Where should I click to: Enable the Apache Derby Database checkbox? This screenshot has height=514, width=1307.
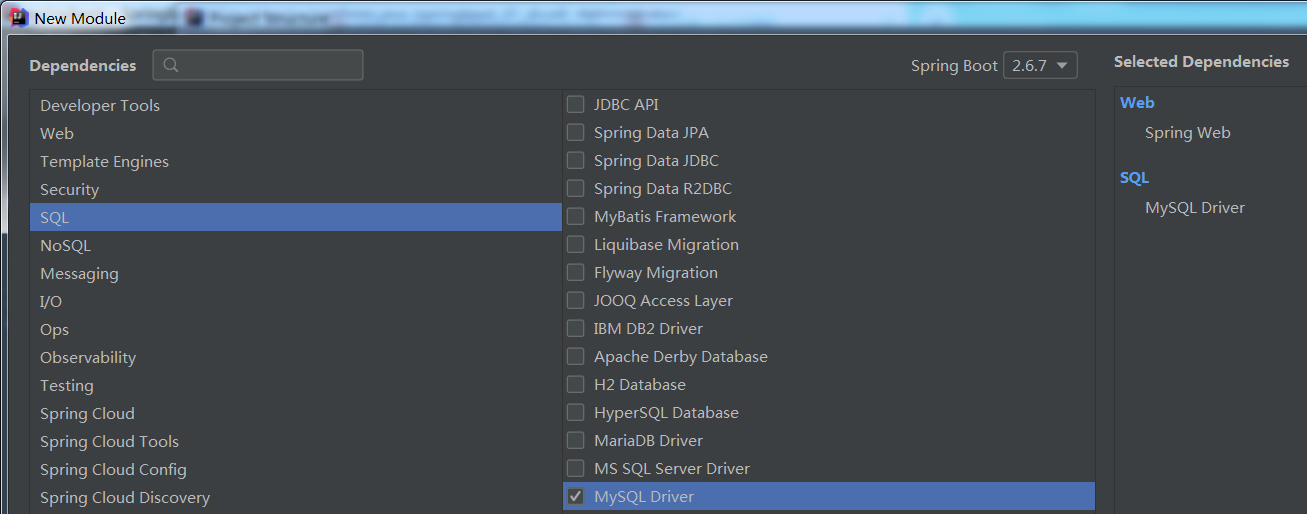pos(575,356)
